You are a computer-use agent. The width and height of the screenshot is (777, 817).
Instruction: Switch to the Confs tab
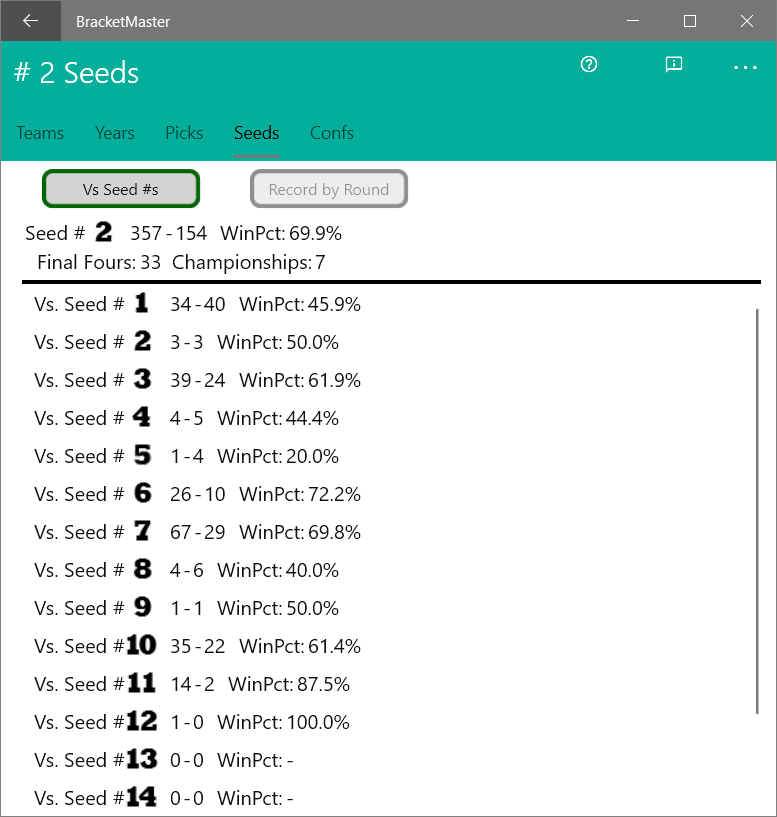tap(332, 133)
